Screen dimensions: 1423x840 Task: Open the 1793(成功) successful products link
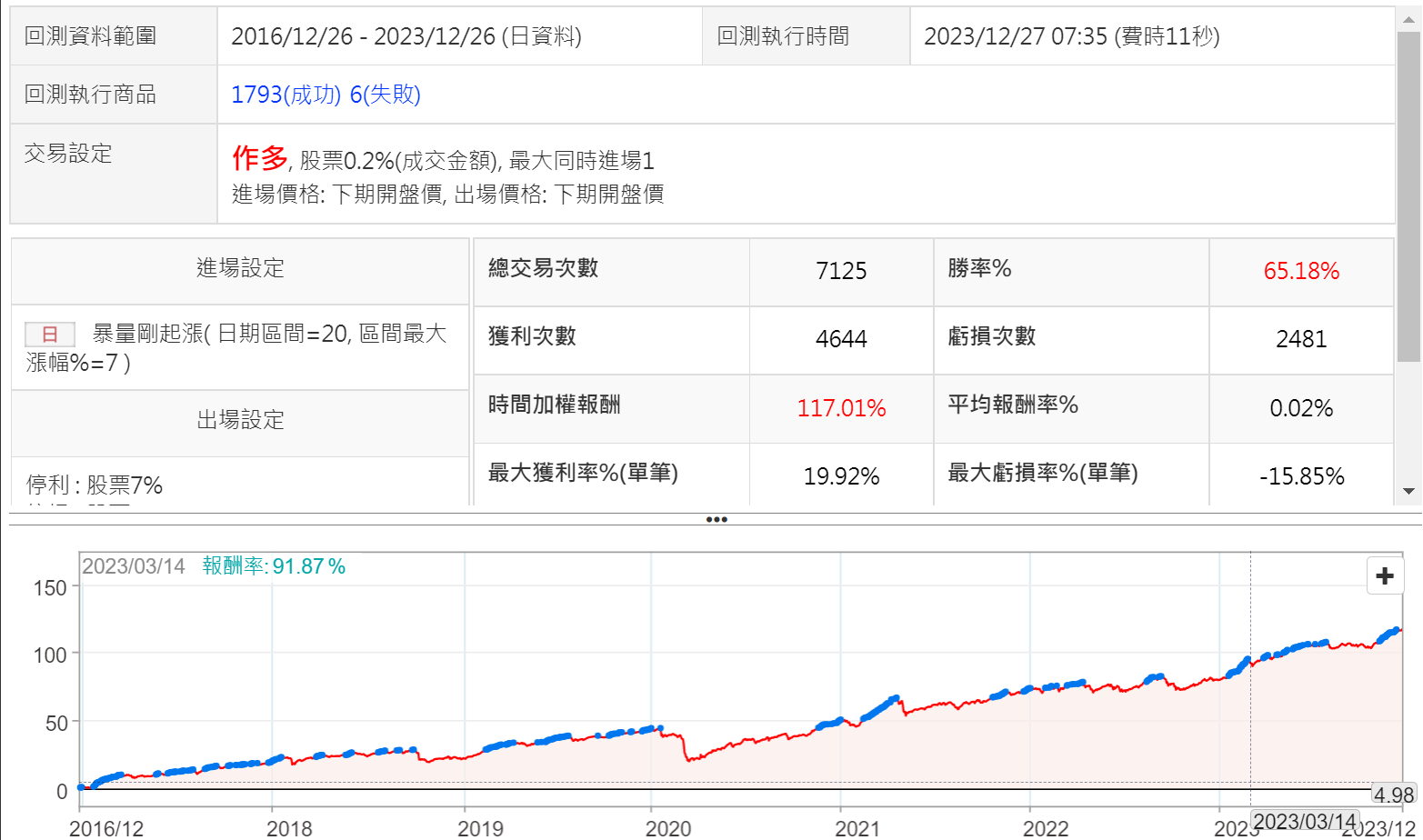286,95
